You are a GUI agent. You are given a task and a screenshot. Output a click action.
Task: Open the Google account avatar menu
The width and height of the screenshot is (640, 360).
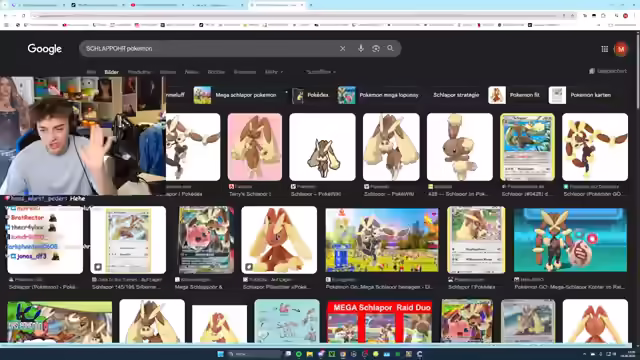pos(621,49)
